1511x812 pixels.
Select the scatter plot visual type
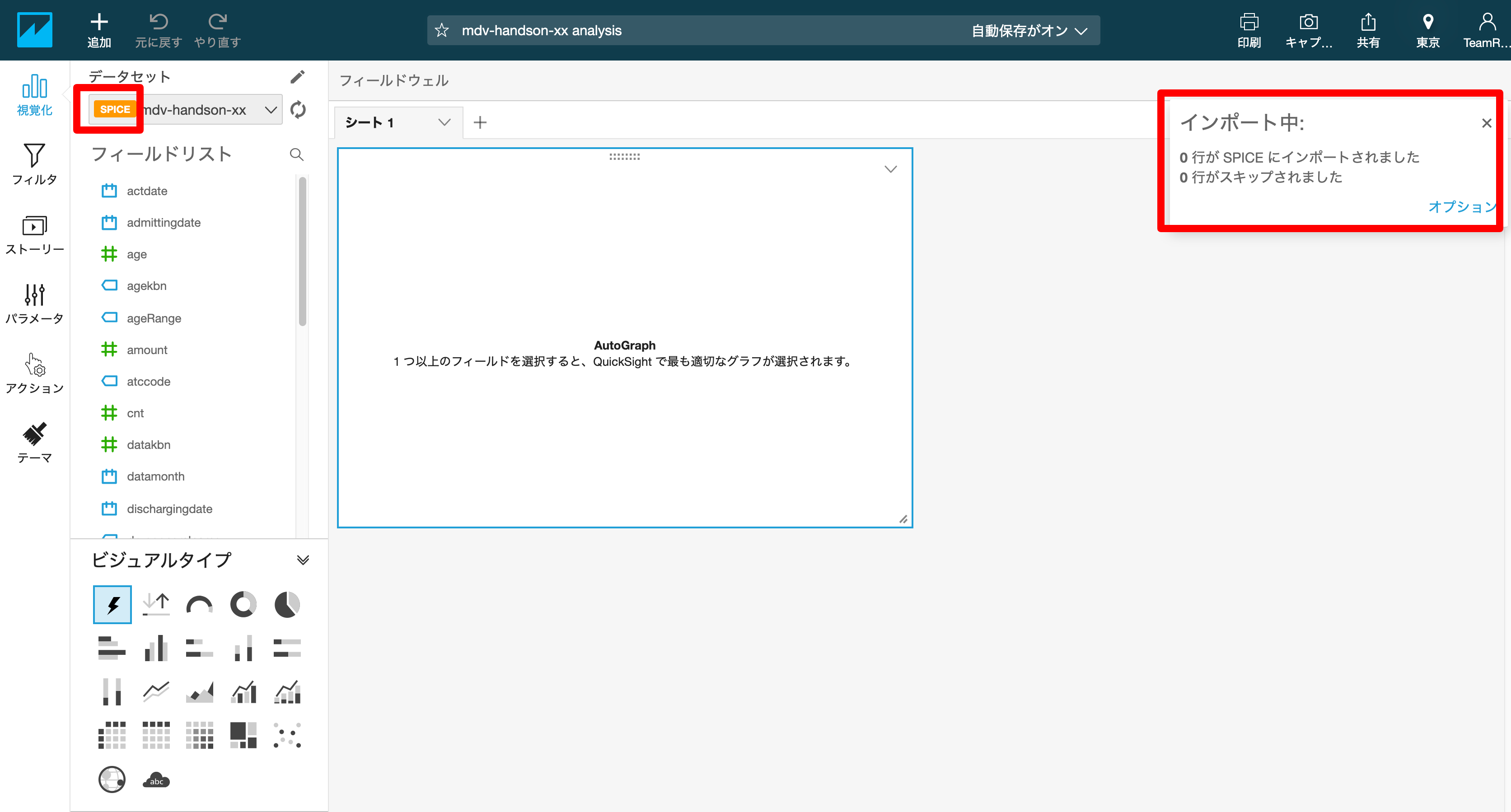click(x=287, y=735)
